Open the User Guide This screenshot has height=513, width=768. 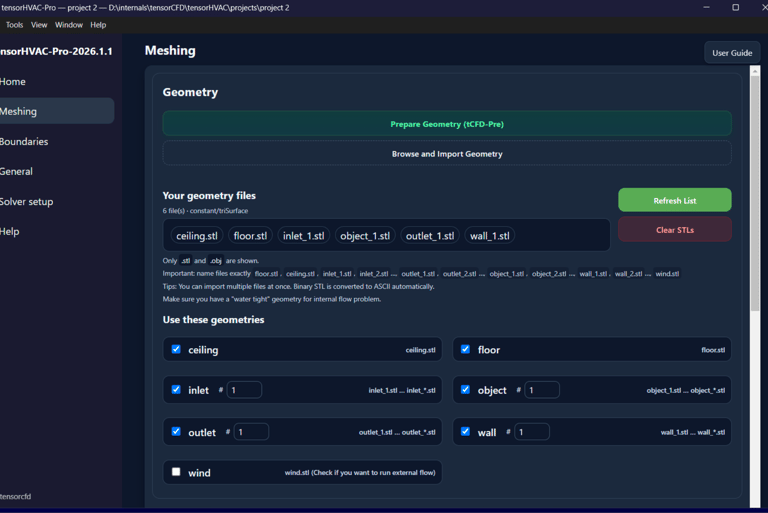[732, 53]
